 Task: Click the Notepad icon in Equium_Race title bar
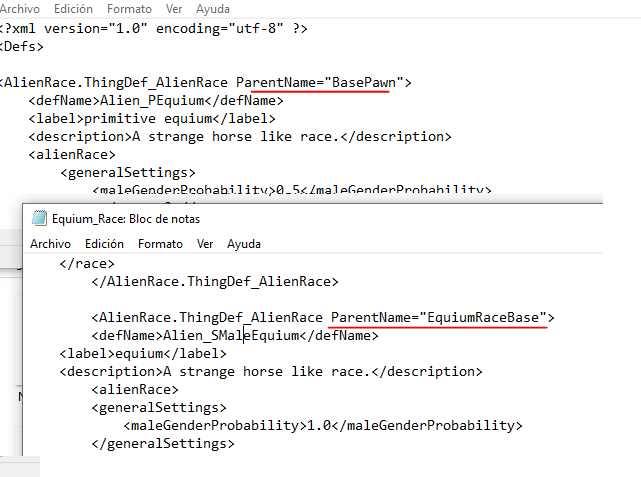39,218
